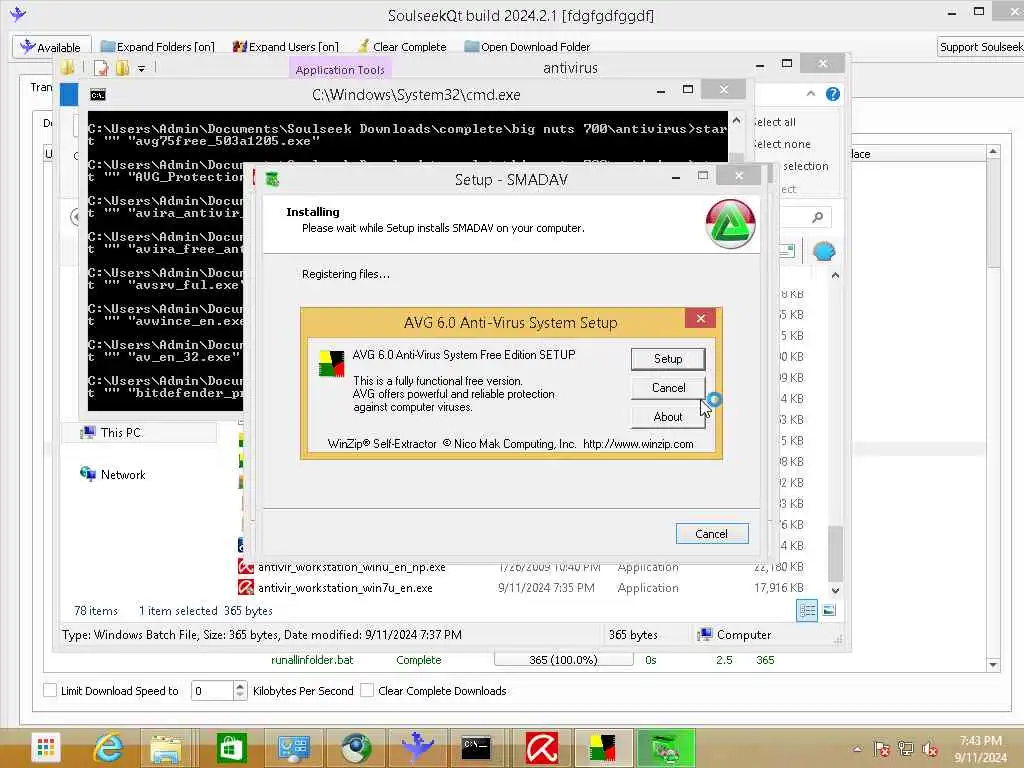The height and width of the screenshot is (768, 1024).
Task: Switch Explorer to details view
Action: [x=807, y=611]
